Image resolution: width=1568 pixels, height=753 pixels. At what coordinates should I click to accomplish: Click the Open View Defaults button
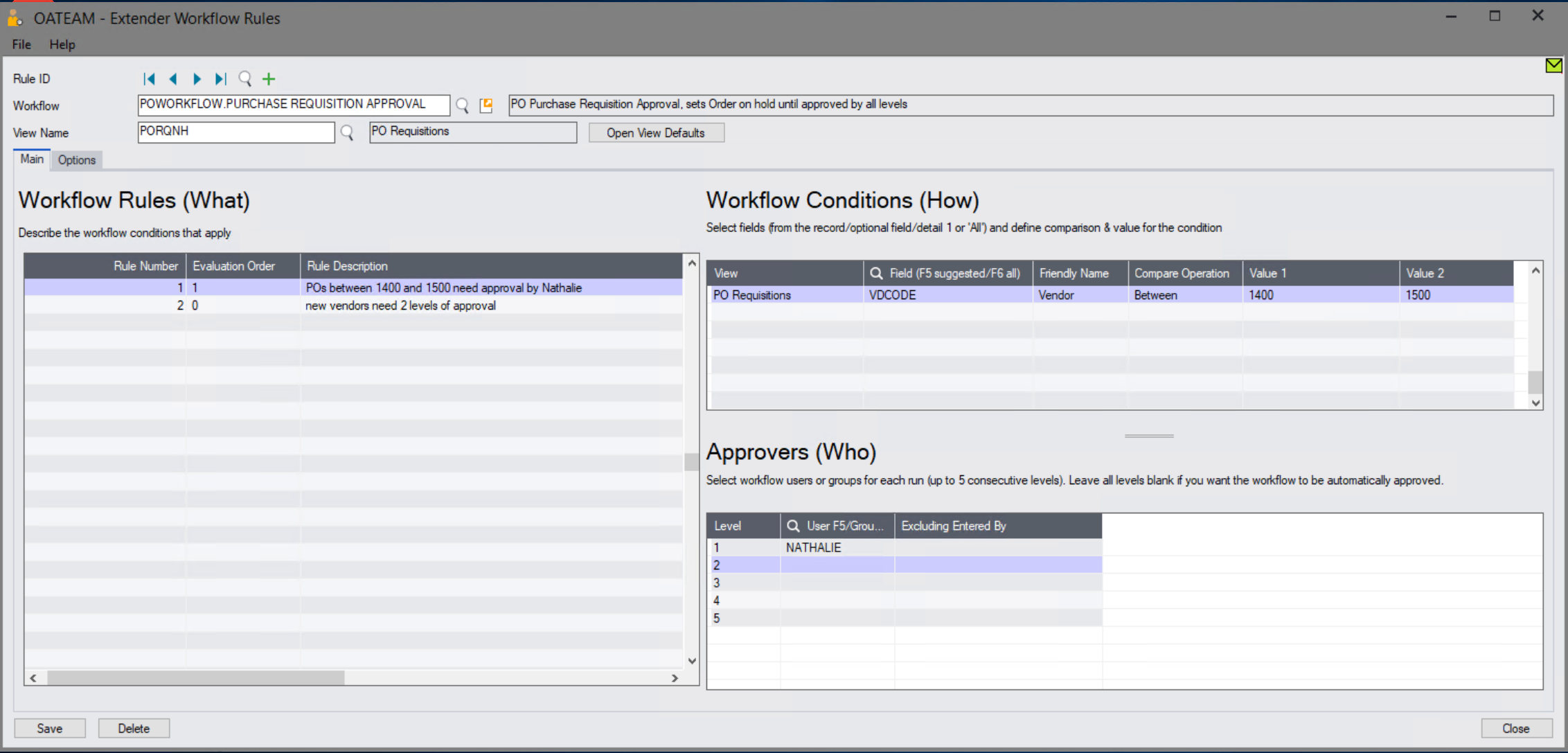click(x=656, y=132)
